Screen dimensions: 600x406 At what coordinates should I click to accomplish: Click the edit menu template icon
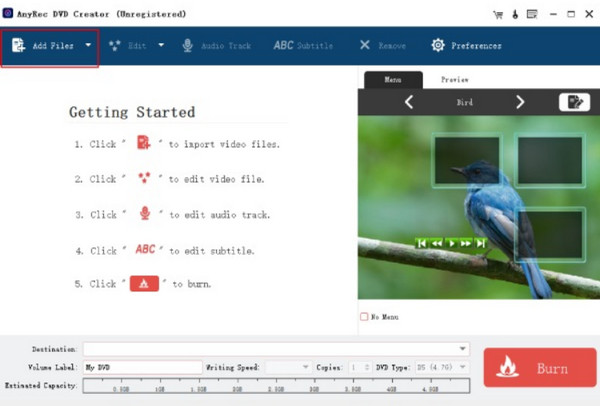[574, 102]
